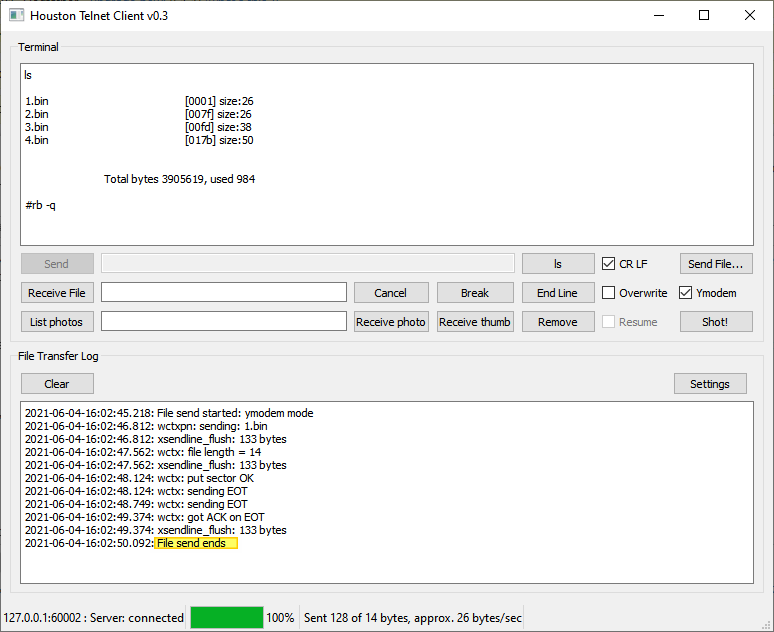Viewport: 774px width, 632px height.
Task: Click the green transfer progress bar
Action: [x=227, y=618]
